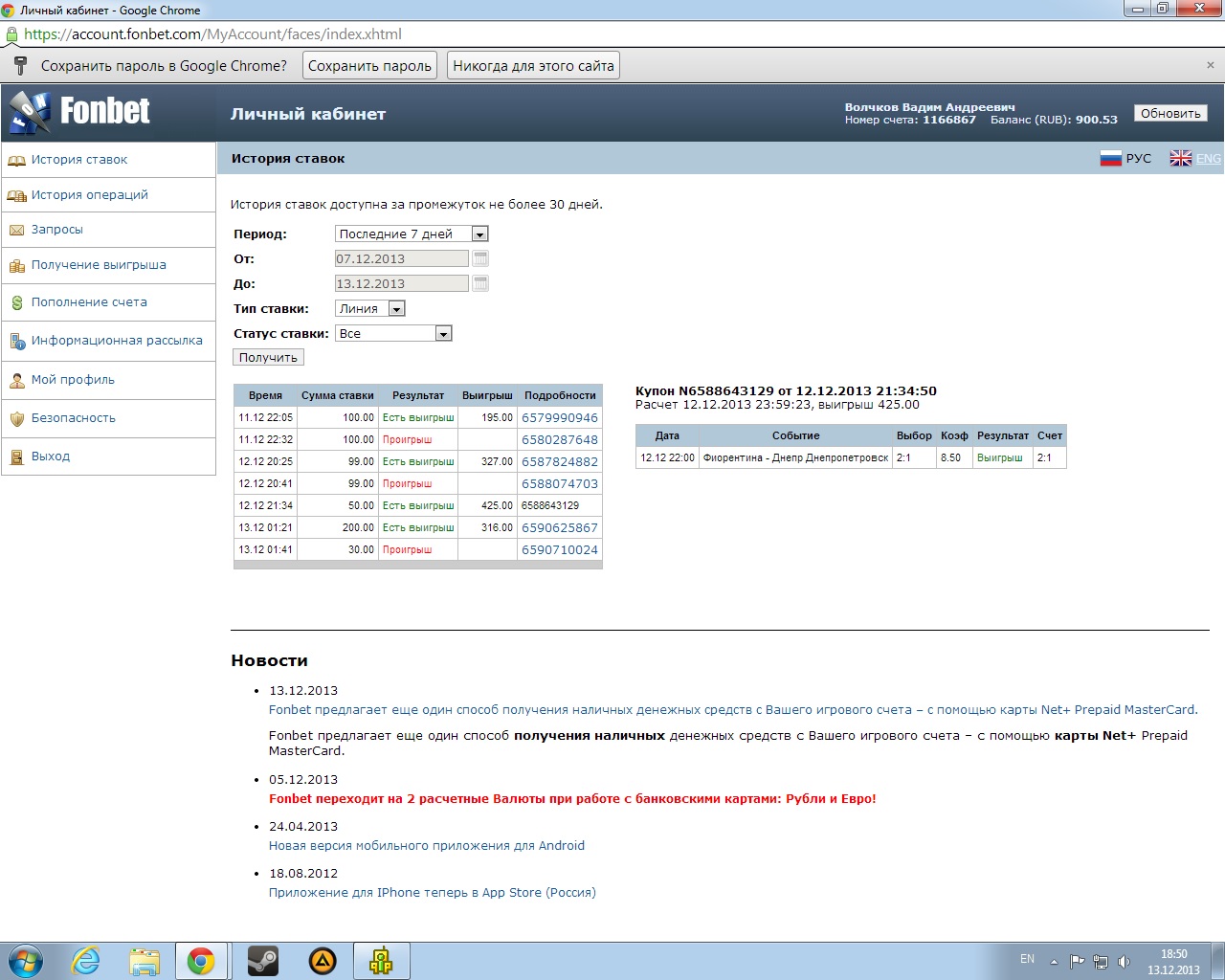Click the icon beside Информационная рассылка
1225x980 pixels.
[16, 341]
